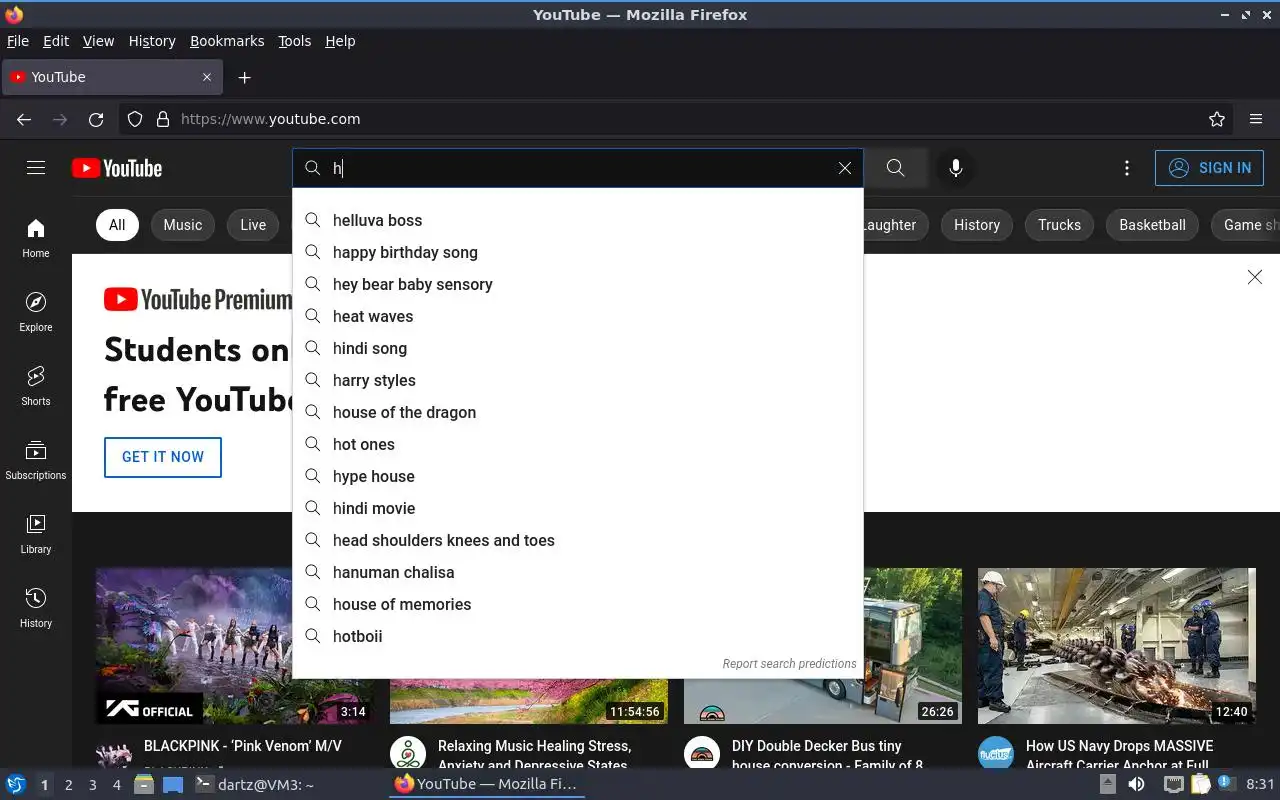Open the BLACKPINK Pink Venom video thumbnail

click(235, 646)
